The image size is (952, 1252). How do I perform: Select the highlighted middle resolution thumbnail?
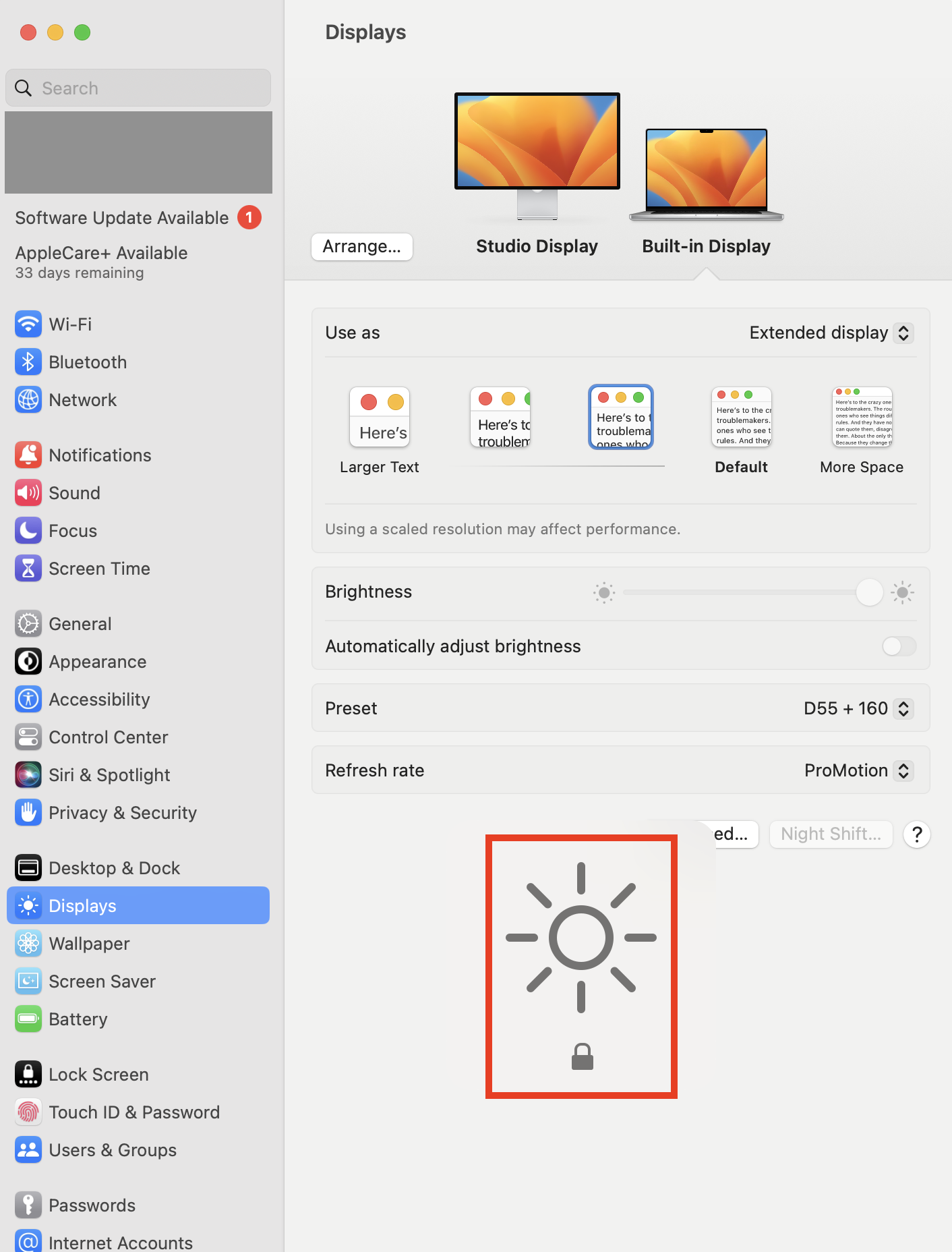[x=621, y=417]
